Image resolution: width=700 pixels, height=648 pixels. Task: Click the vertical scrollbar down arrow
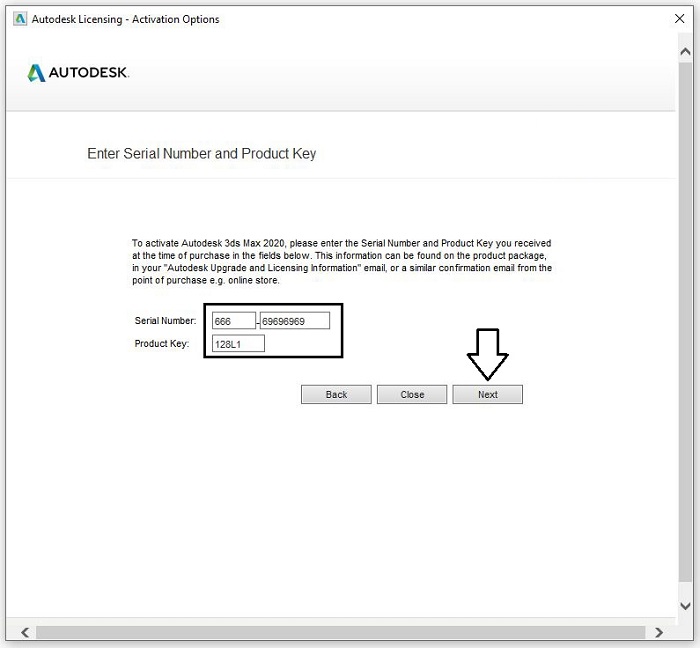point(685,606)
